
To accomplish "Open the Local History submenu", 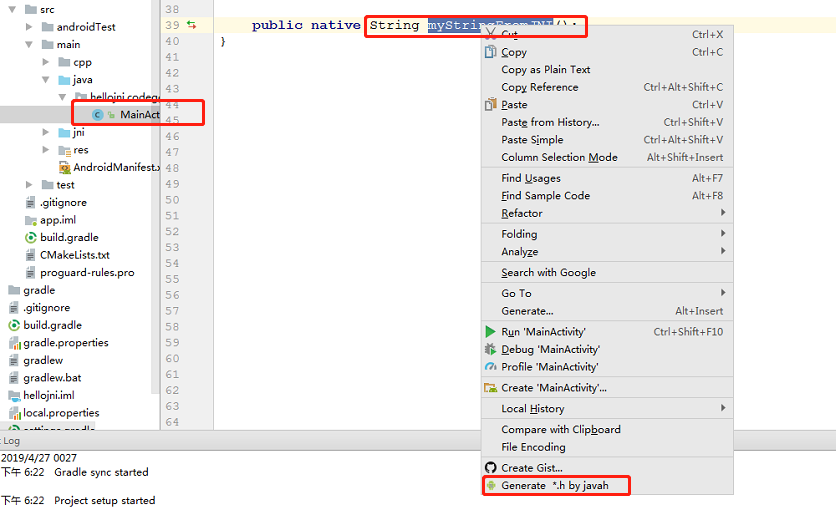I will 607,408.
